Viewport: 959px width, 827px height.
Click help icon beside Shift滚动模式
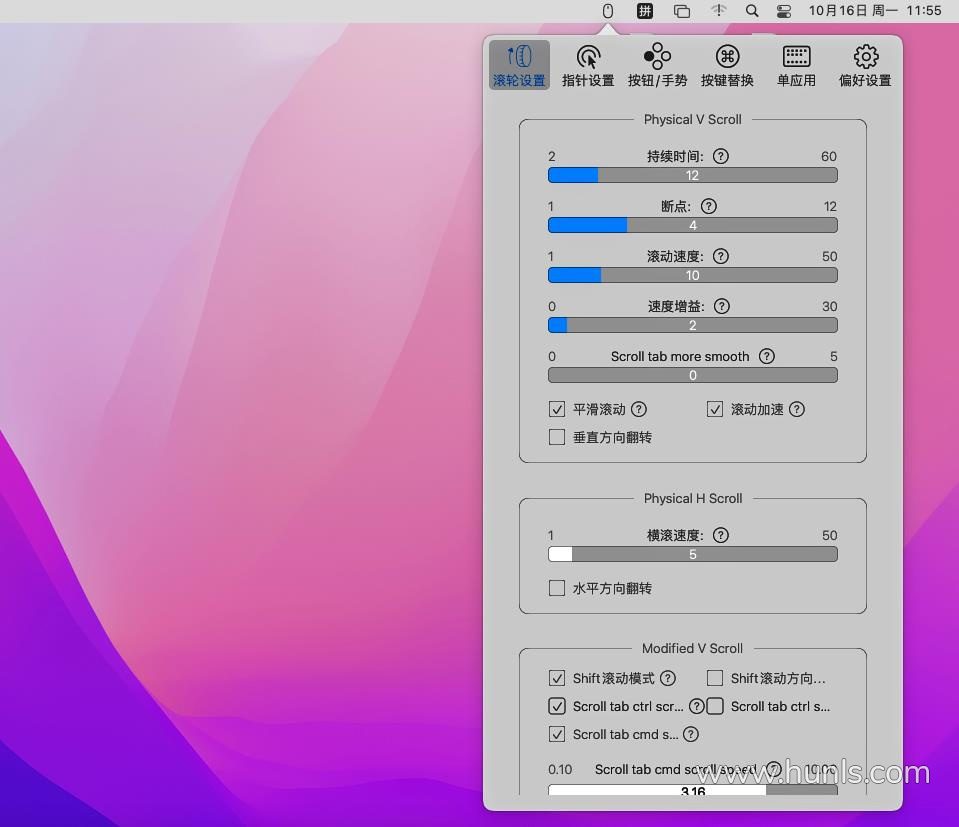(668, 678)
